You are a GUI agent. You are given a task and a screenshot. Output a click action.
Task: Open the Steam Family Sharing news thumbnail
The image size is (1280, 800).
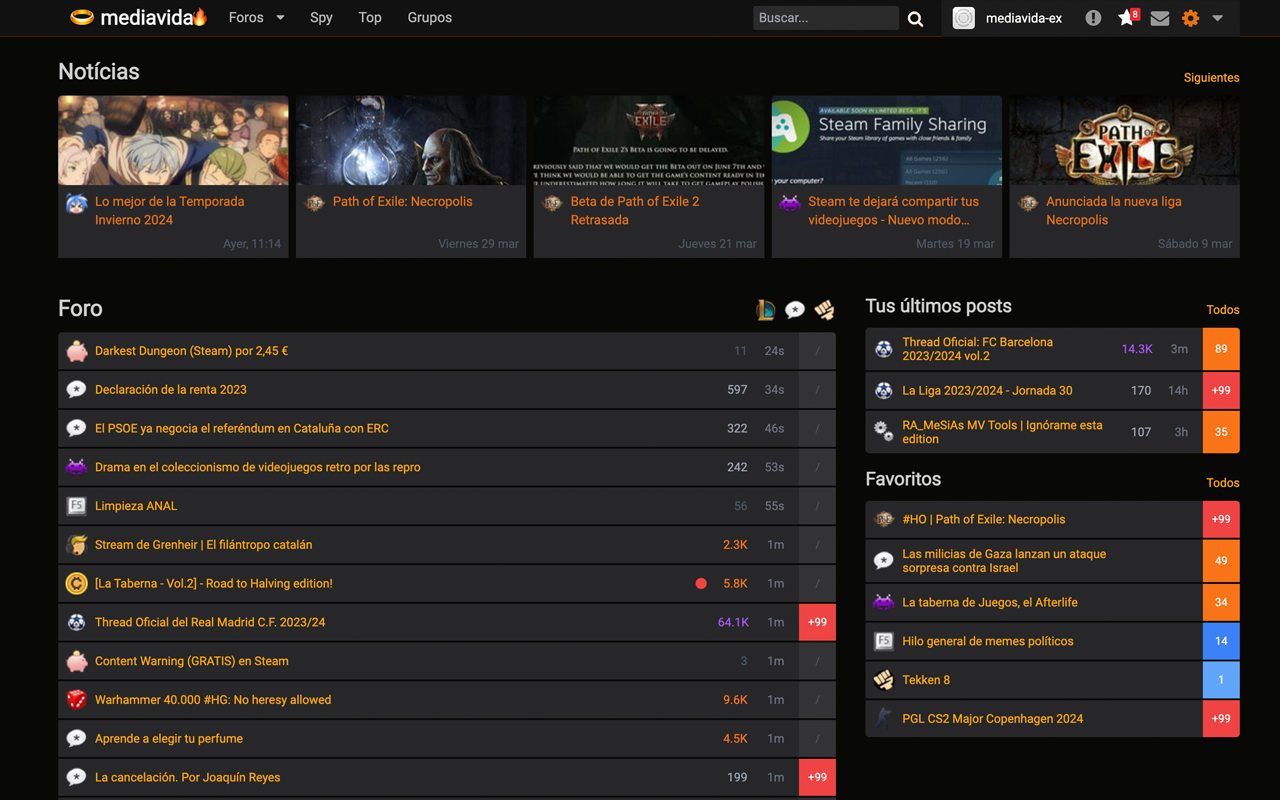click(887, 140)
